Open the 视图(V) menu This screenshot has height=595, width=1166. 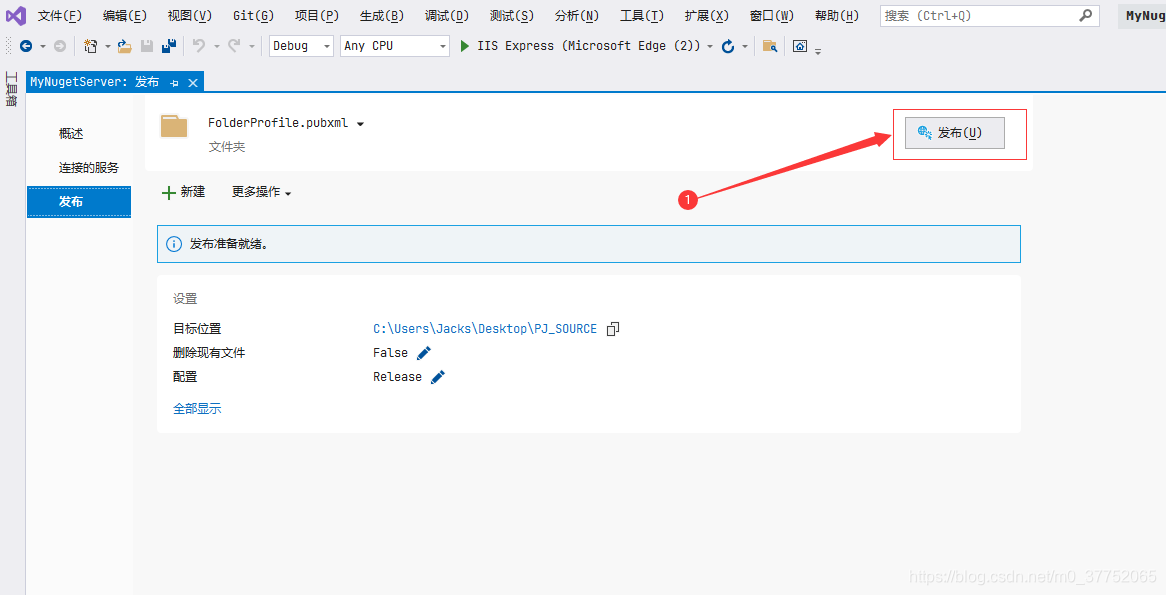[190, 16]
